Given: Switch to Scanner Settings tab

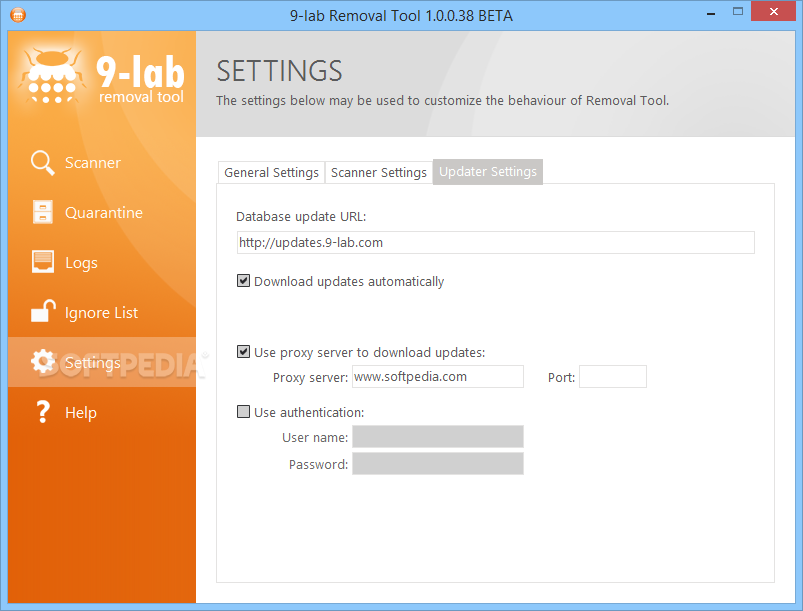Looking at the screenshot, I should click(x=378, y=173).
